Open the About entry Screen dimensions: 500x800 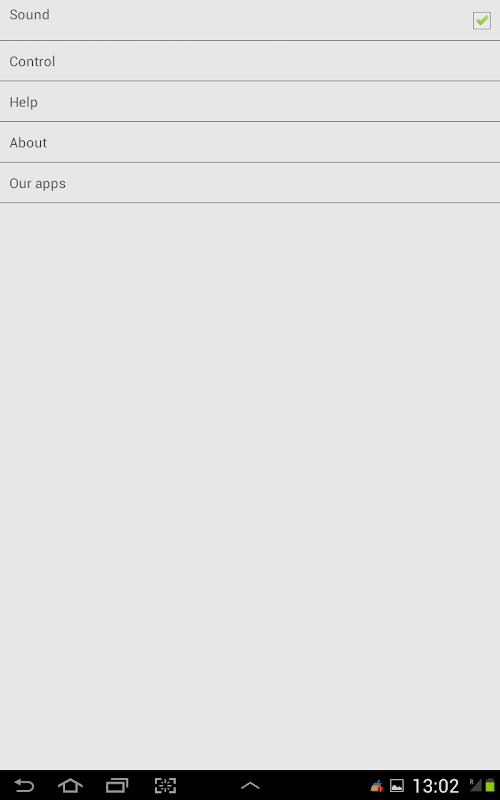[250, 142]
